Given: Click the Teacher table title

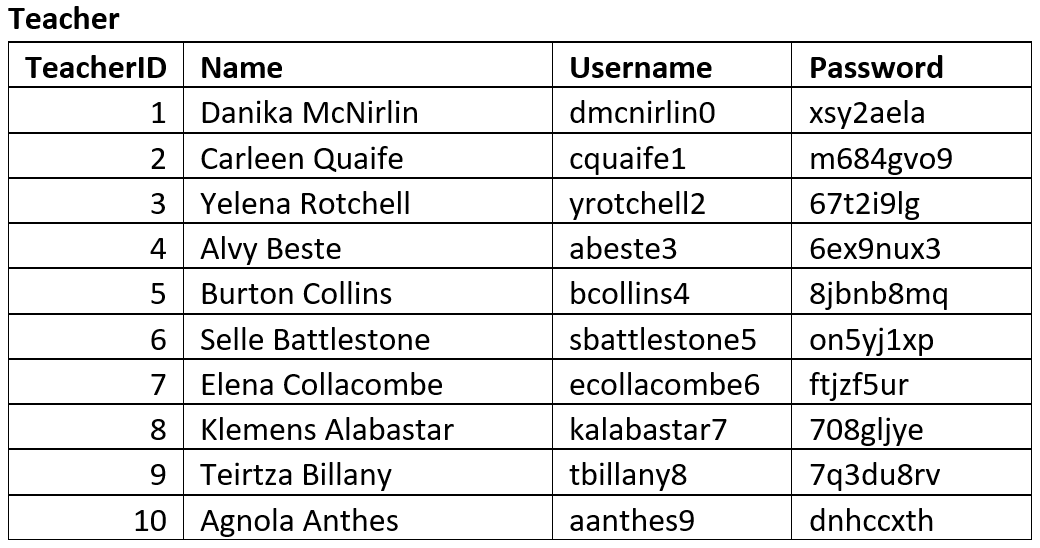Looking at the screenshot, I should (x=64, y=19).
